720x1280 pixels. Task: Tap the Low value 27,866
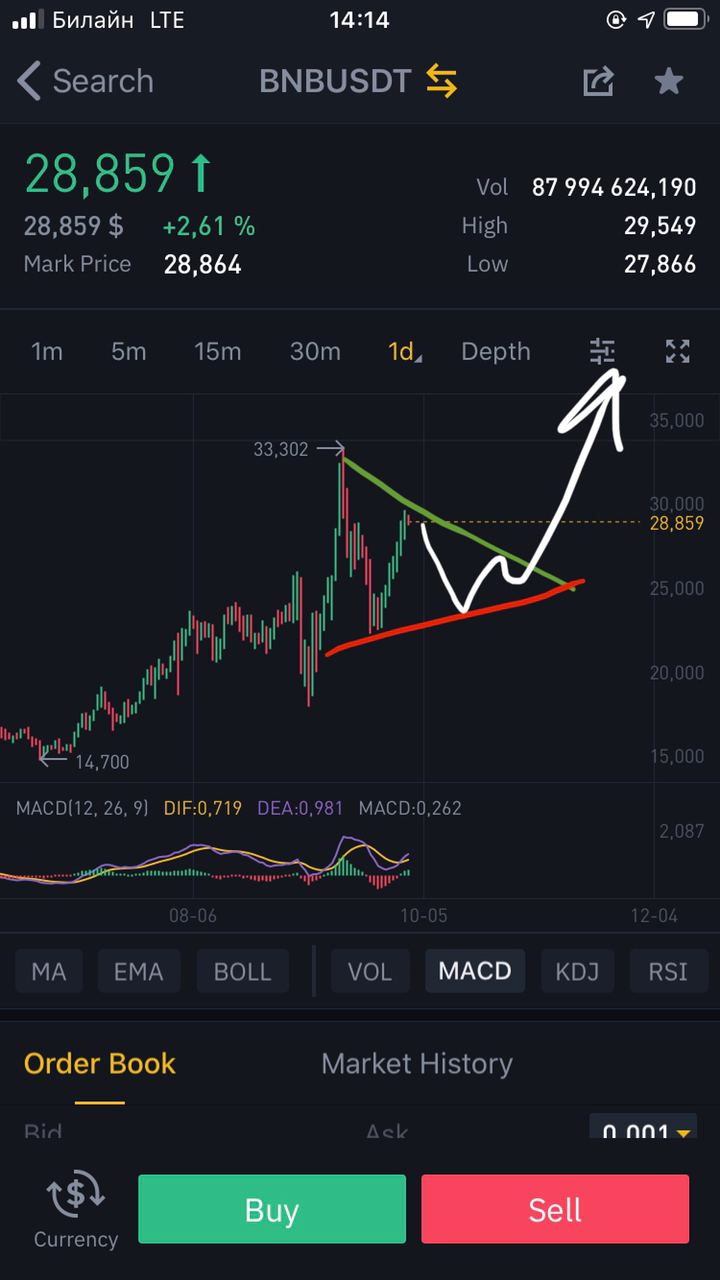click(660, 264)
